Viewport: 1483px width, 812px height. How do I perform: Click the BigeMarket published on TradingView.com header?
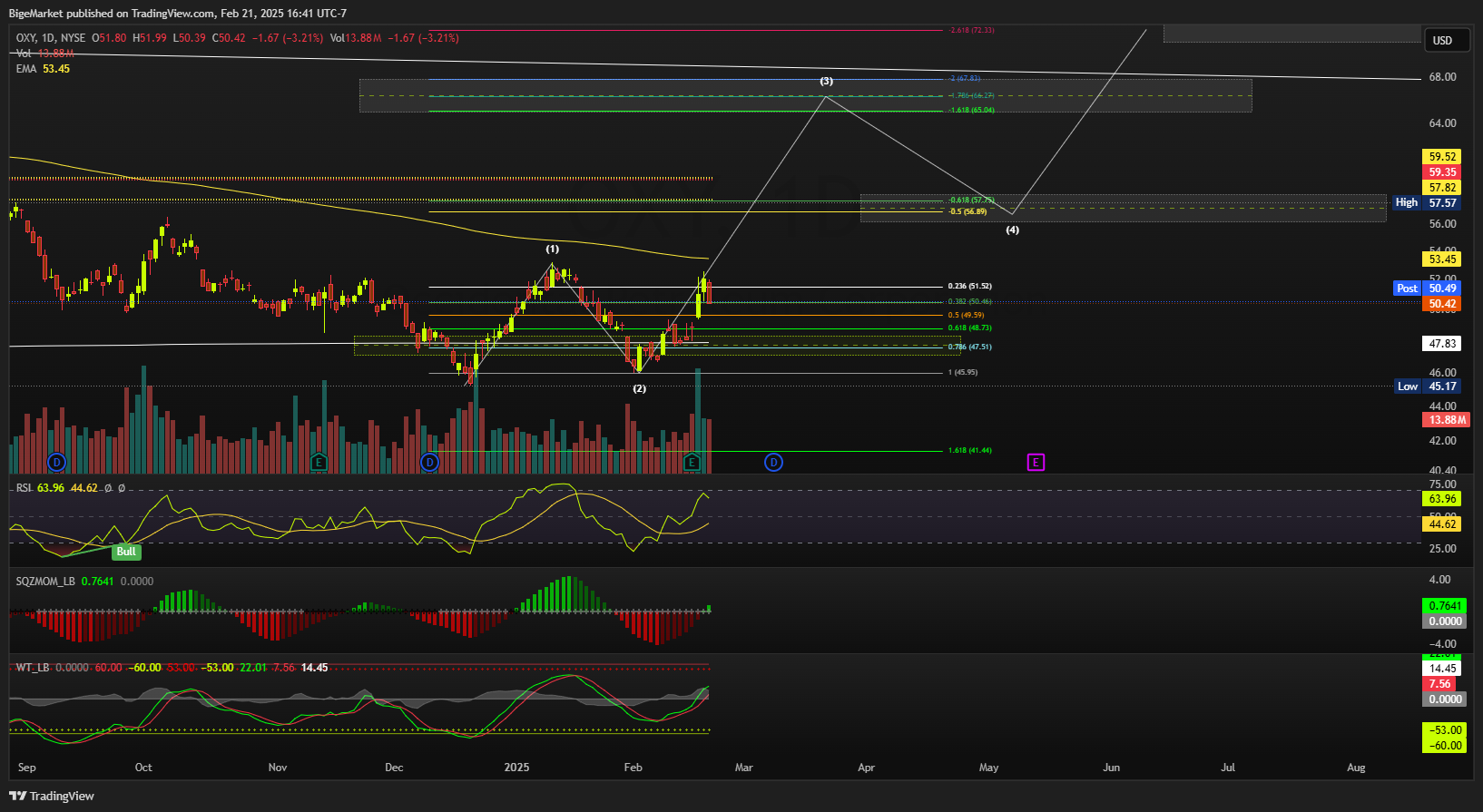pyautogui.click(x=178, y=14)
